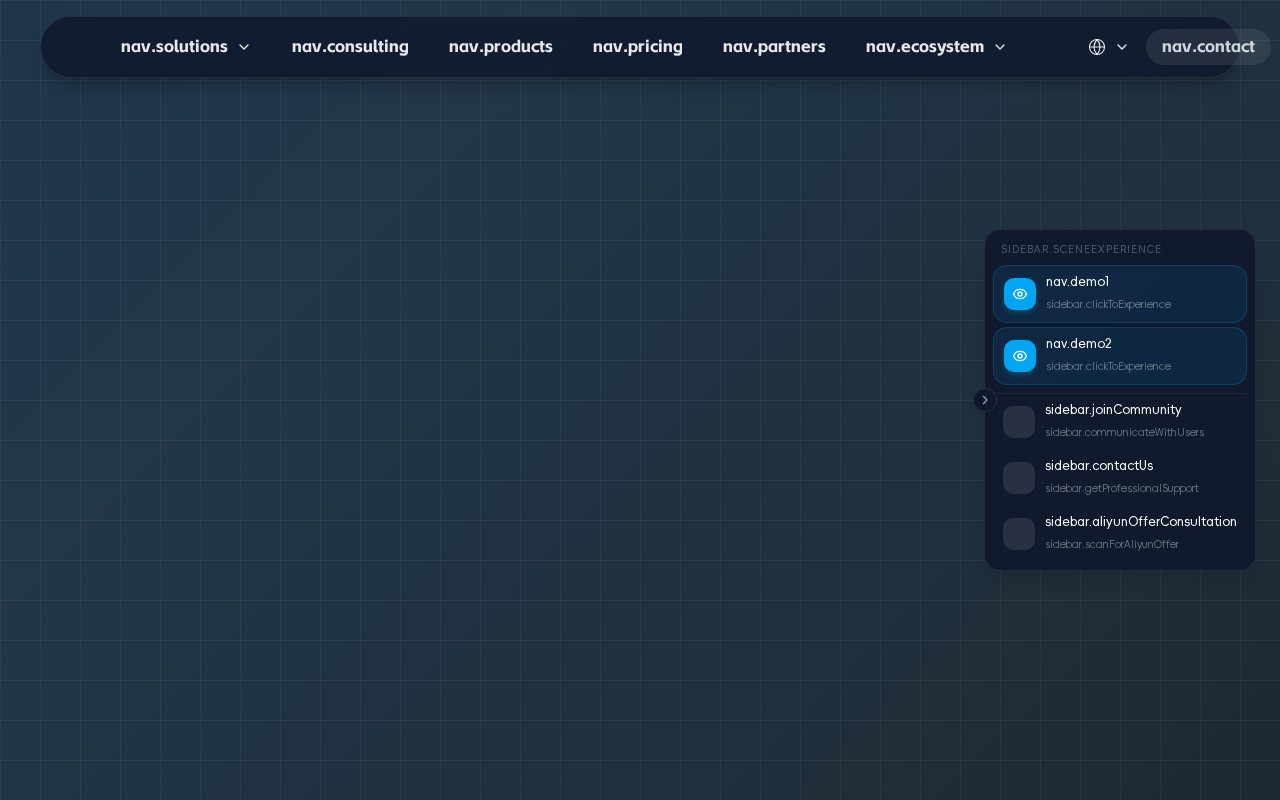Click the sidebar.contactUs icon square
Viewport: 1280px width, 800px height.
tap(1019, 478)
